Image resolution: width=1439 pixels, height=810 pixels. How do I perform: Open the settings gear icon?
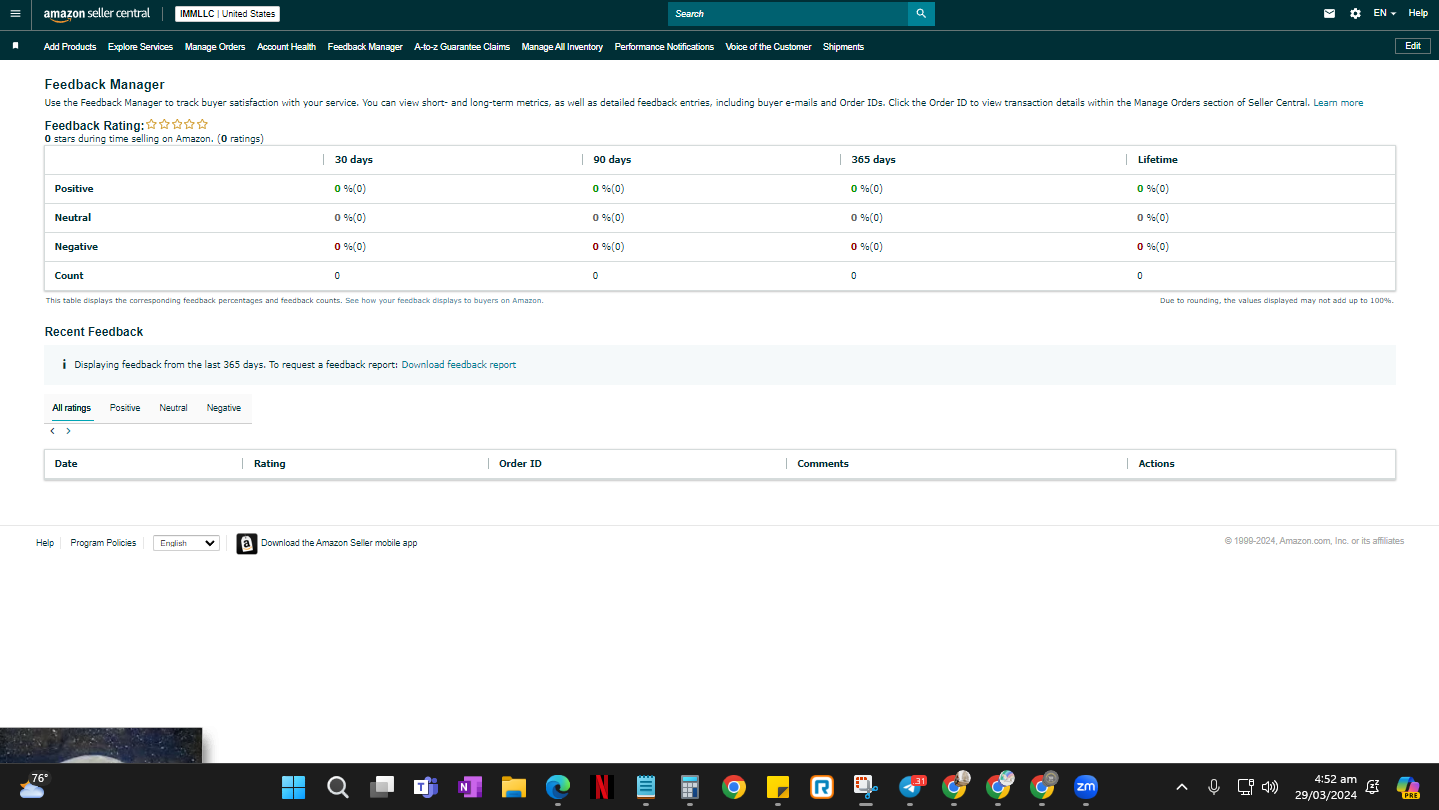click(1355, 14)
